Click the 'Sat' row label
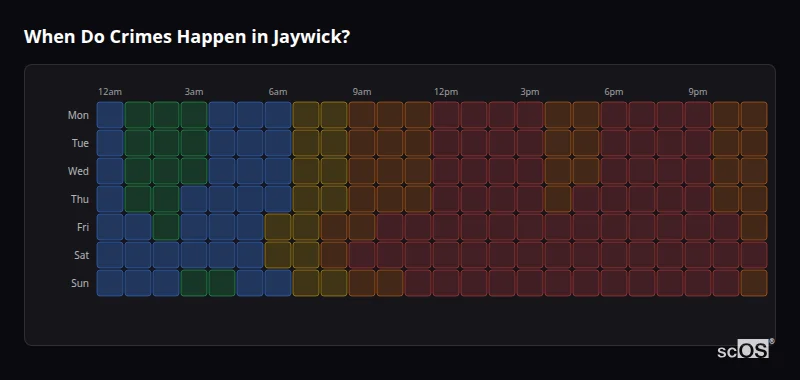Screen dimensions: 800x380 pos(82,255)
